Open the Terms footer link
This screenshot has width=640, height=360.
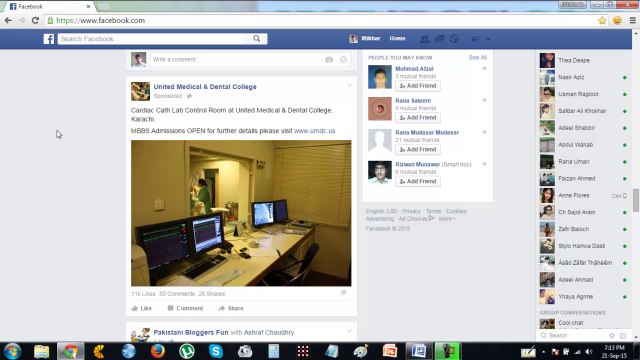pyautogui.click(x=433, y=211)
